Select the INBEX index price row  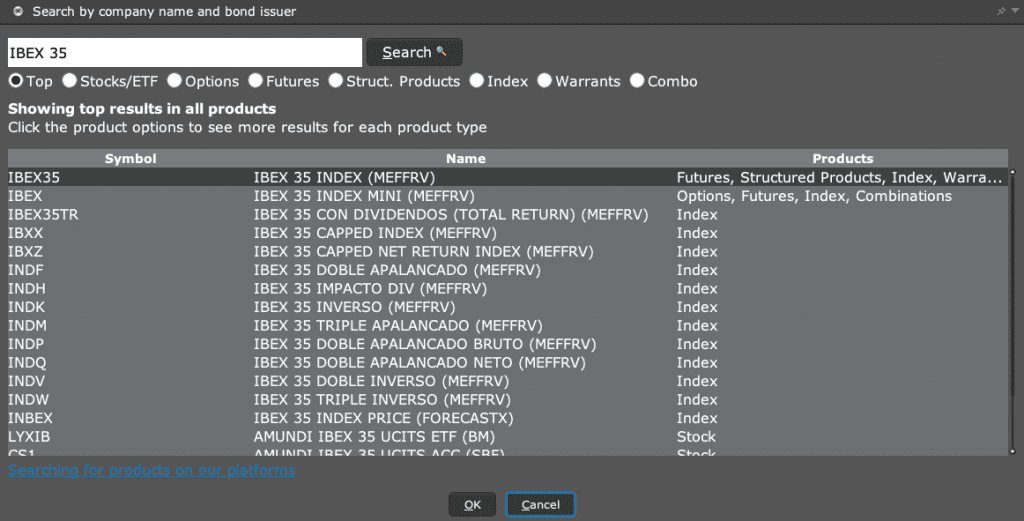tap(508, 418)
